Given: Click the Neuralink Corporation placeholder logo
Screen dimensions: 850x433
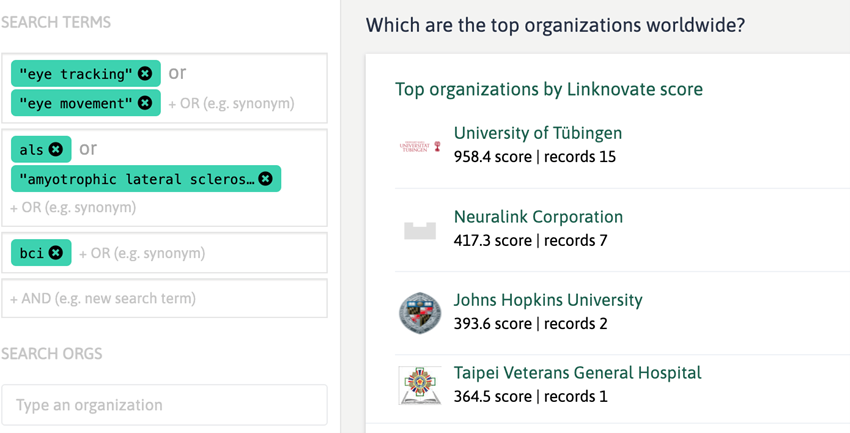Looking at the screenshot, I should click(x=419, y=230).
